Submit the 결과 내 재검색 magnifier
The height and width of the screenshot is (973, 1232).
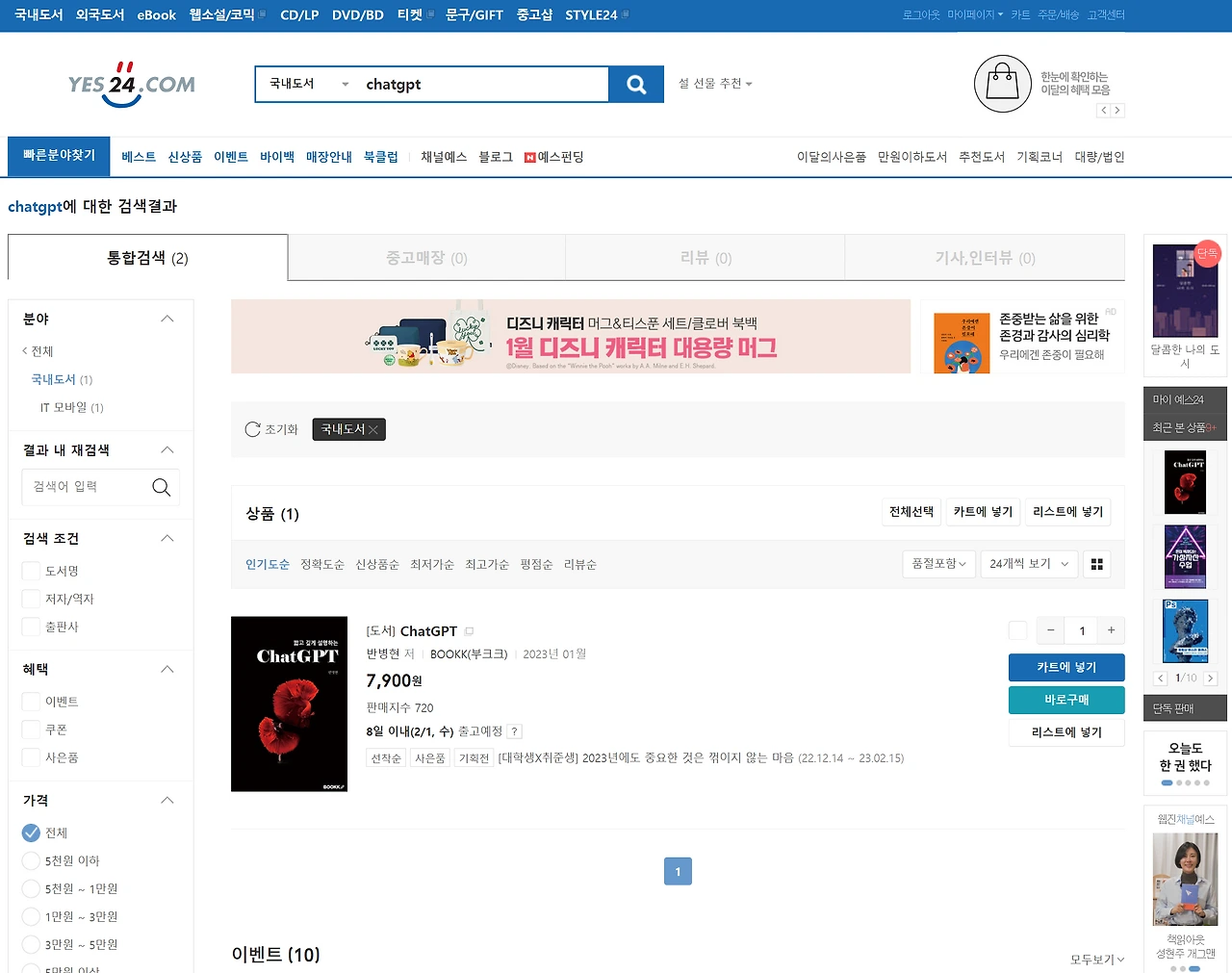coord(162,487)
